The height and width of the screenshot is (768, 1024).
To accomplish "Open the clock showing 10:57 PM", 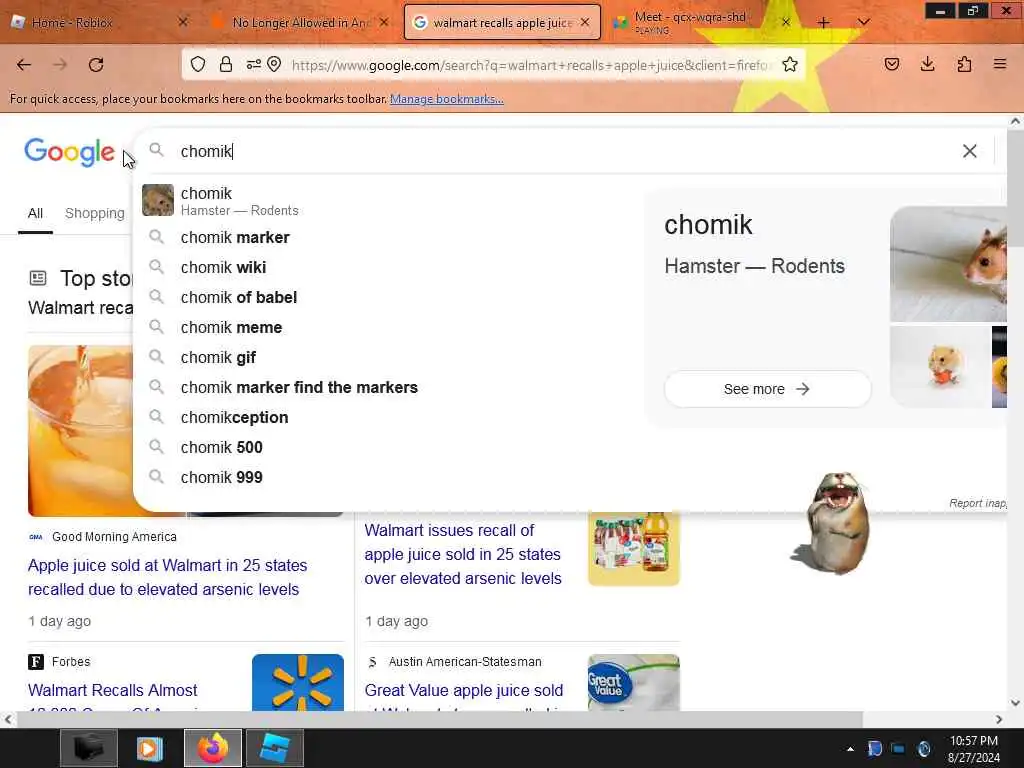I will click(974, 749).
